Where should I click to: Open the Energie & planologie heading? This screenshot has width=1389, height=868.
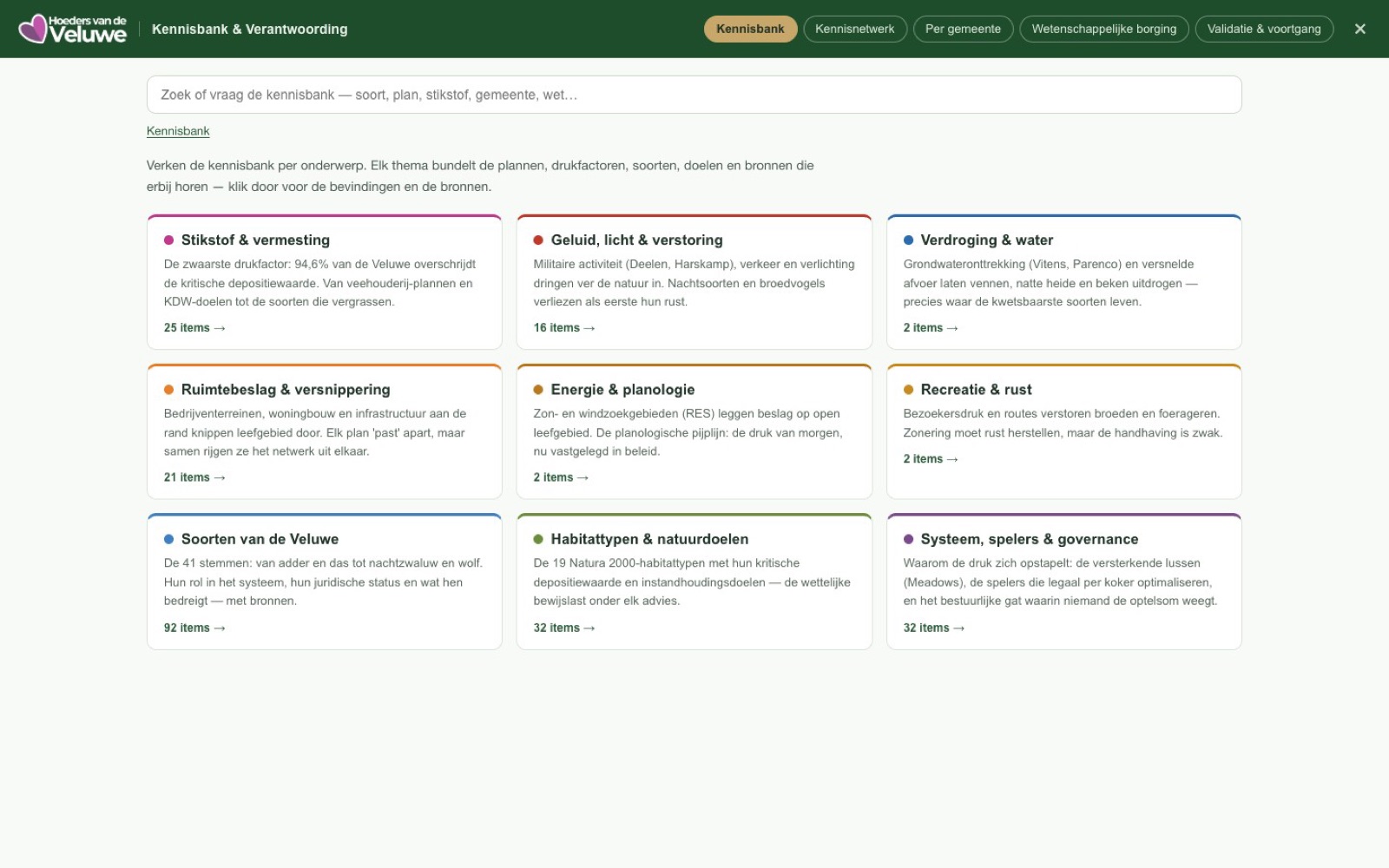[x=622, y=390]
